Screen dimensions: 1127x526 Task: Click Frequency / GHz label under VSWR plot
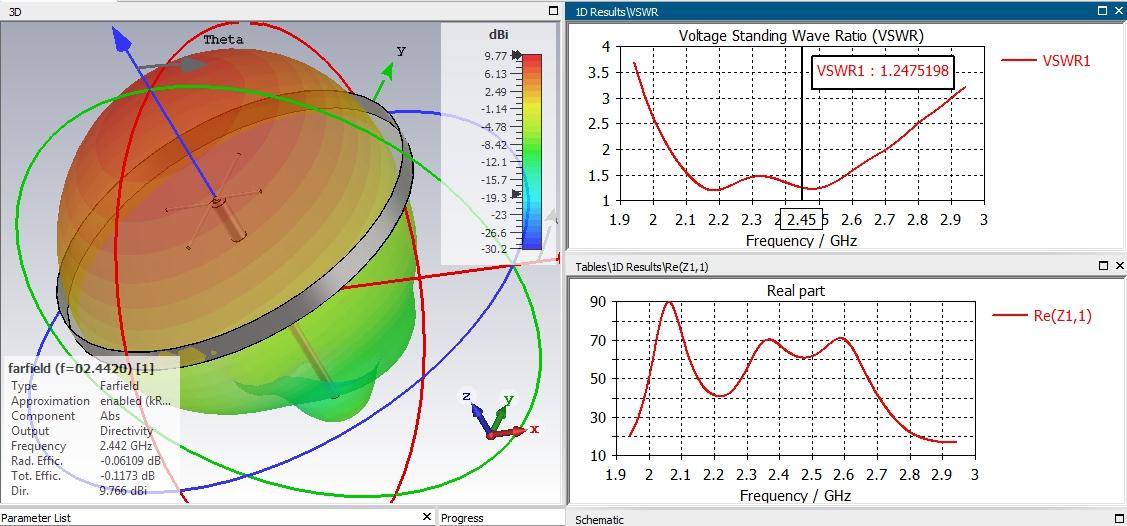[x=801, y=241]
